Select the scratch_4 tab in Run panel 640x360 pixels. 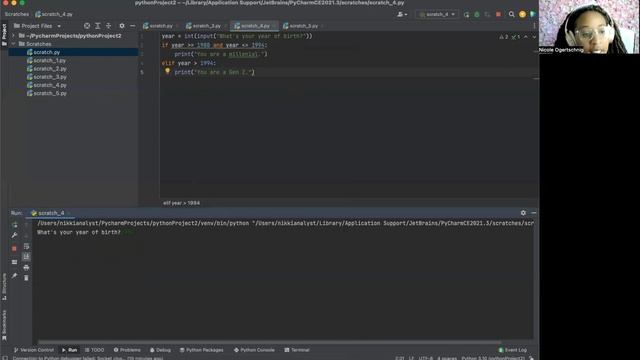51,213
